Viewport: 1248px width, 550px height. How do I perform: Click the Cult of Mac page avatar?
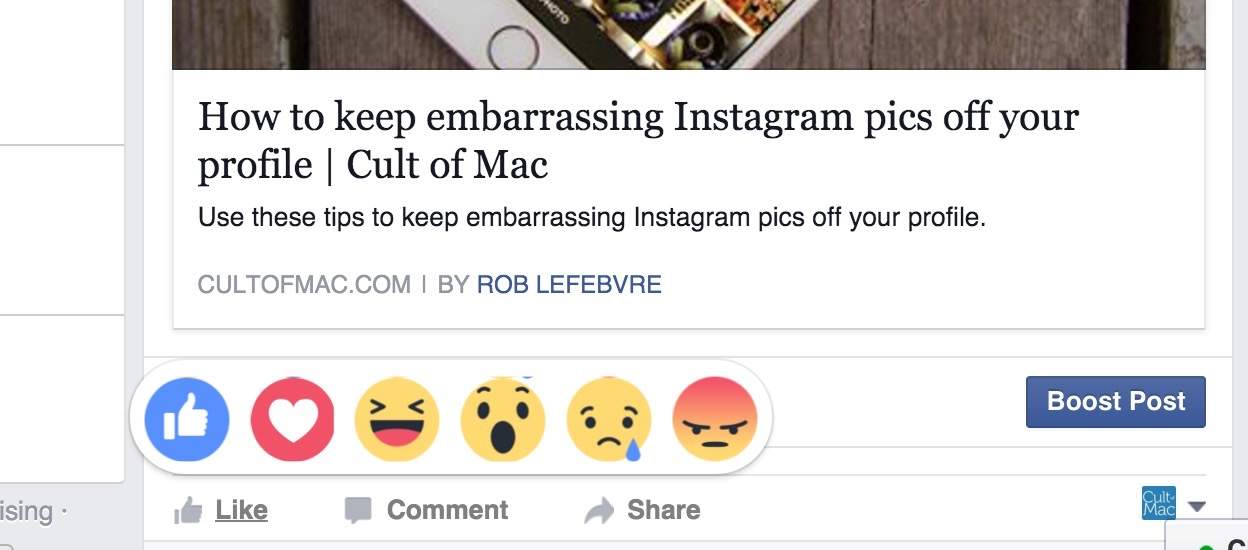pyautogui.click(x=1158, y=504)
